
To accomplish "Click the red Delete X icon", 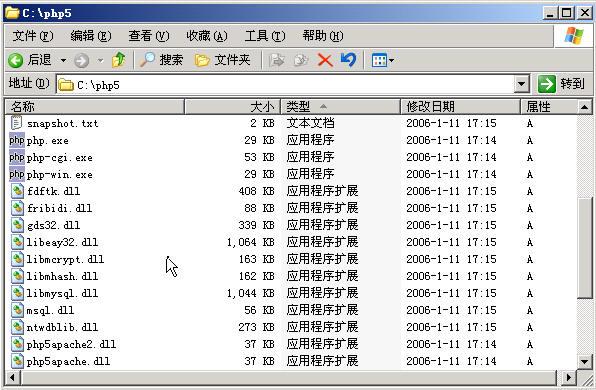I will pos(325,60).
